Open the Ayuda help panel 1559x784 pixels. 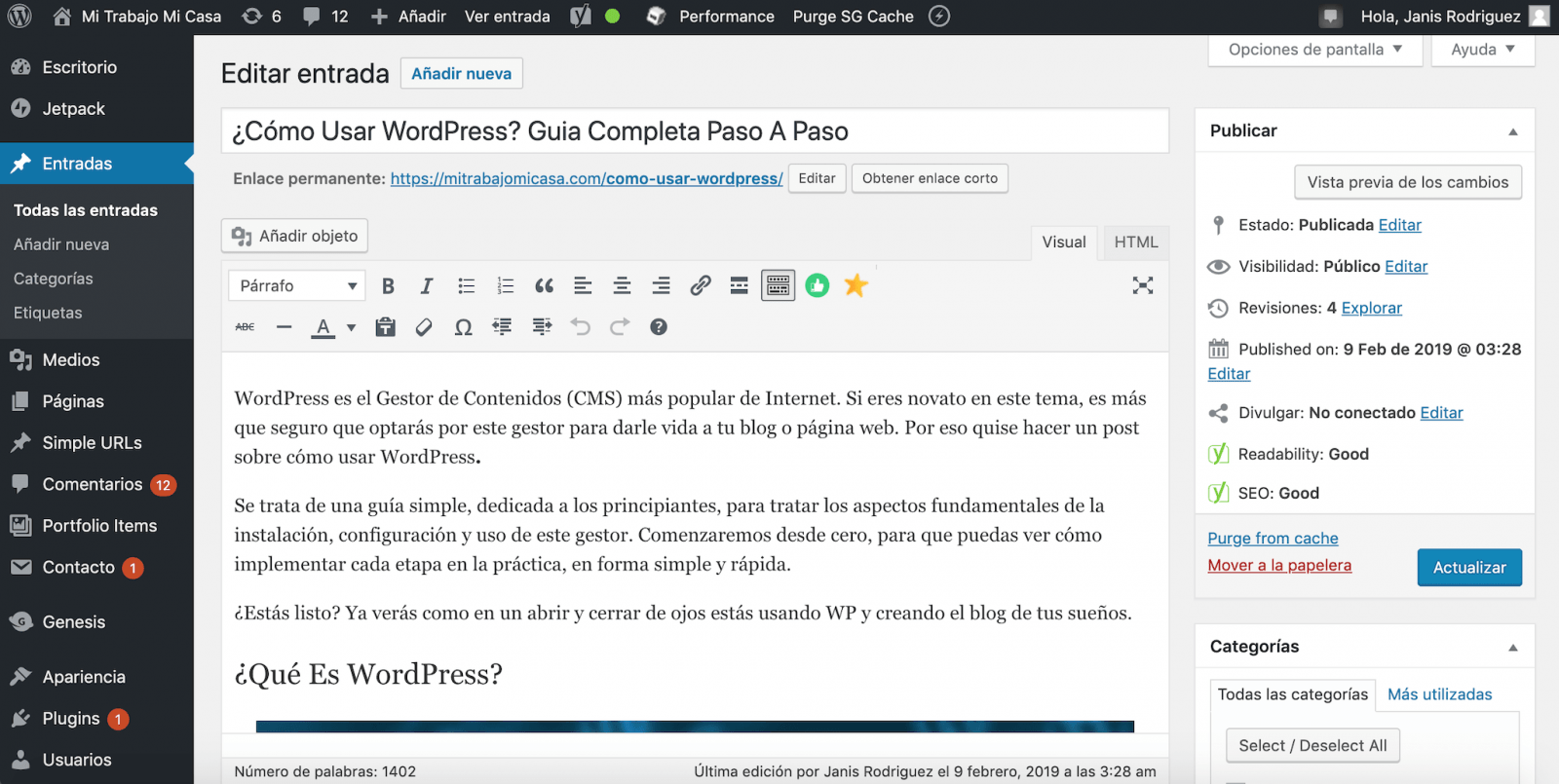pos(1483,50)
